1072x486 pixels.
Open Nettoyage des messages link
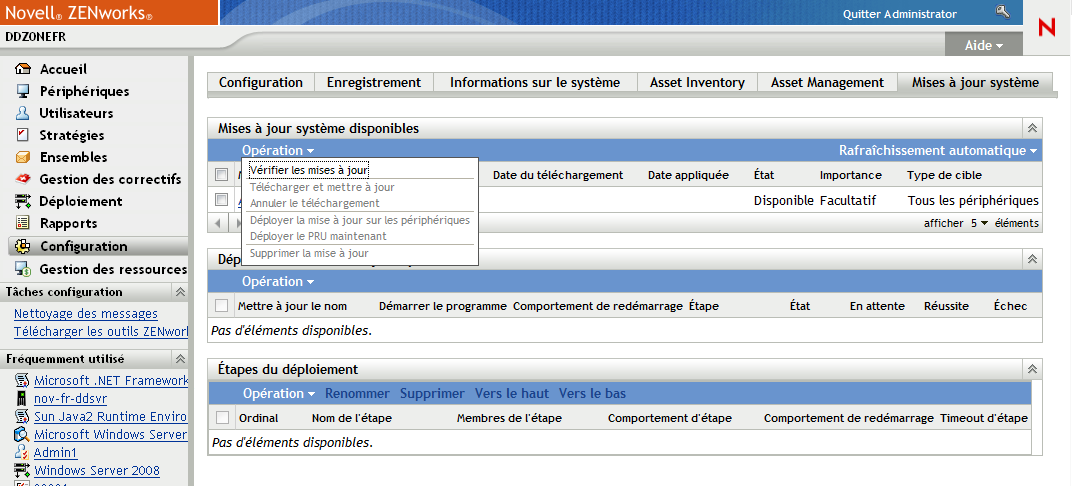(86, 314)
